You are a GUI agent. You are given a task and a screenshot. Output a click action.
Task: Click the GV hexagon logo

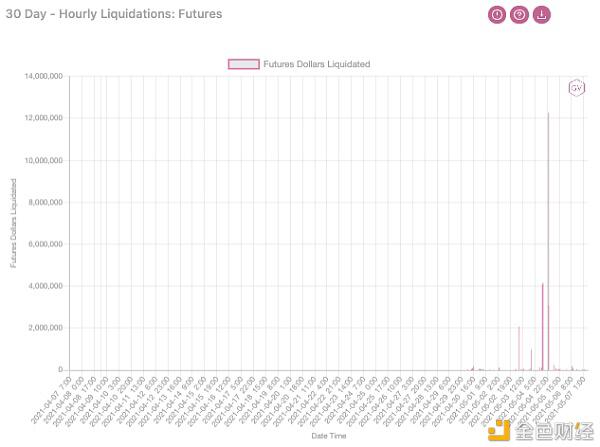coord(576,88)
